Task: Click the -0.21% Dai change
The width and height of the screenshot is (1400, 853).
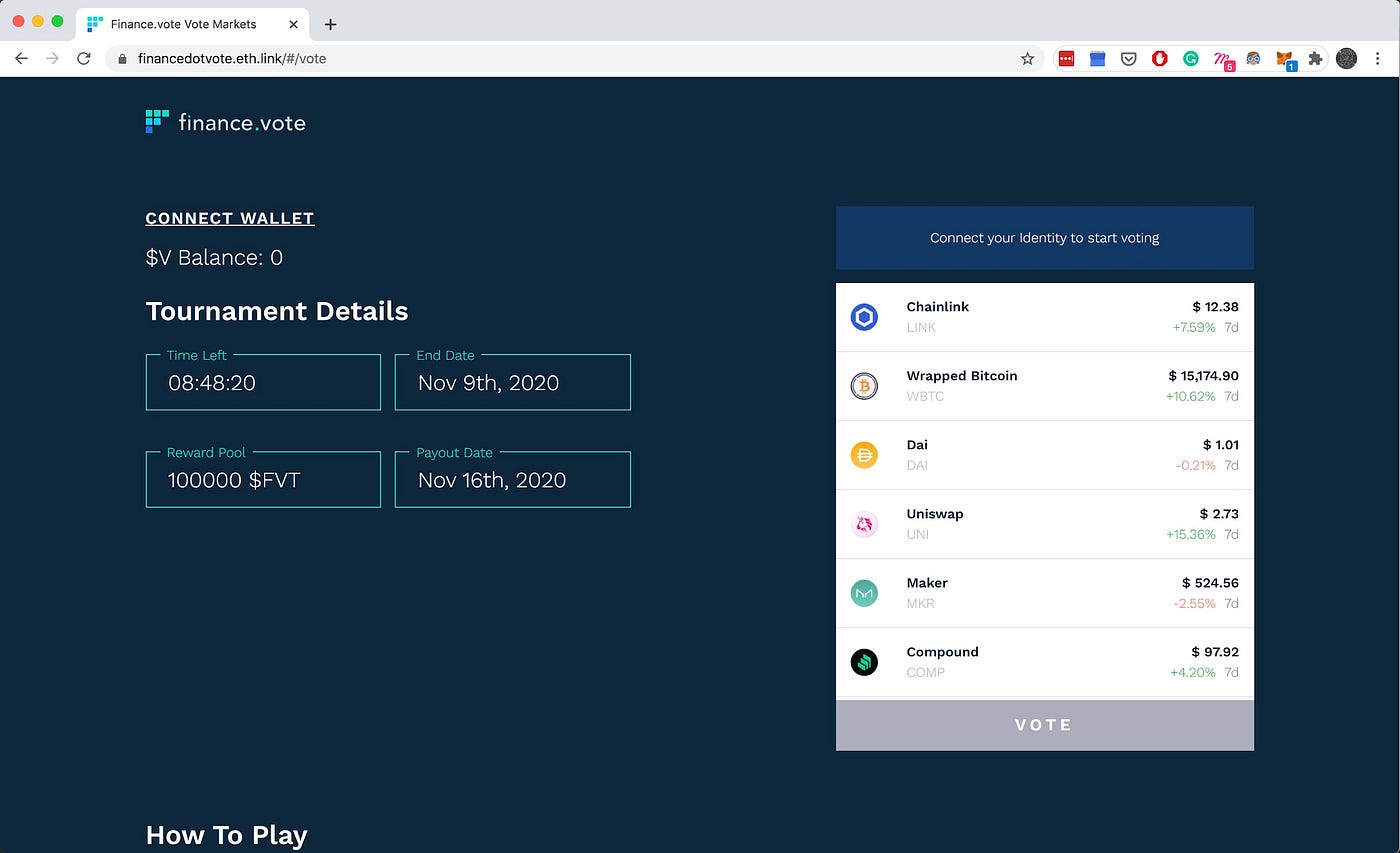Action: pyautogui.click(x=1195, y=465)
